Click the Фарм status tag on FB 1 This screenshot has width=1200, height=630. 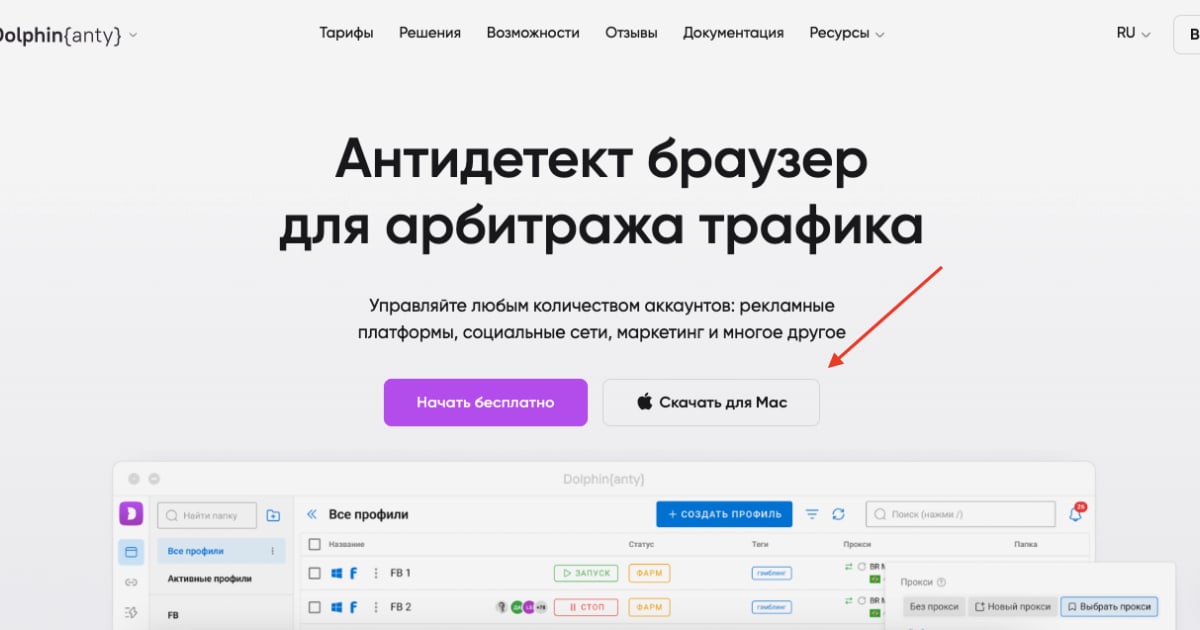click(649, 573)
